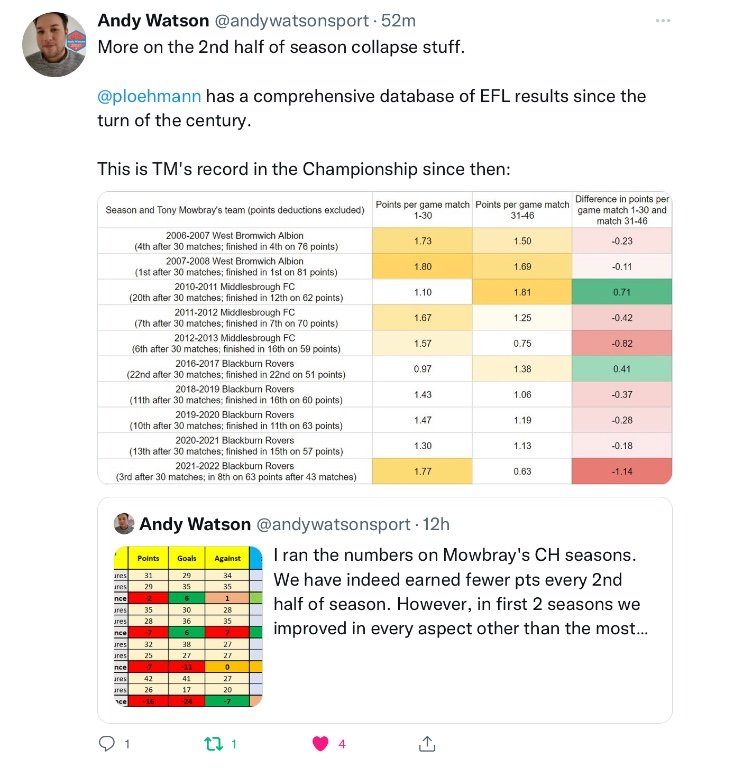734x768 pixels.
Task: Open small avatar in quoted tweet
Action: [x=123, y=524]
